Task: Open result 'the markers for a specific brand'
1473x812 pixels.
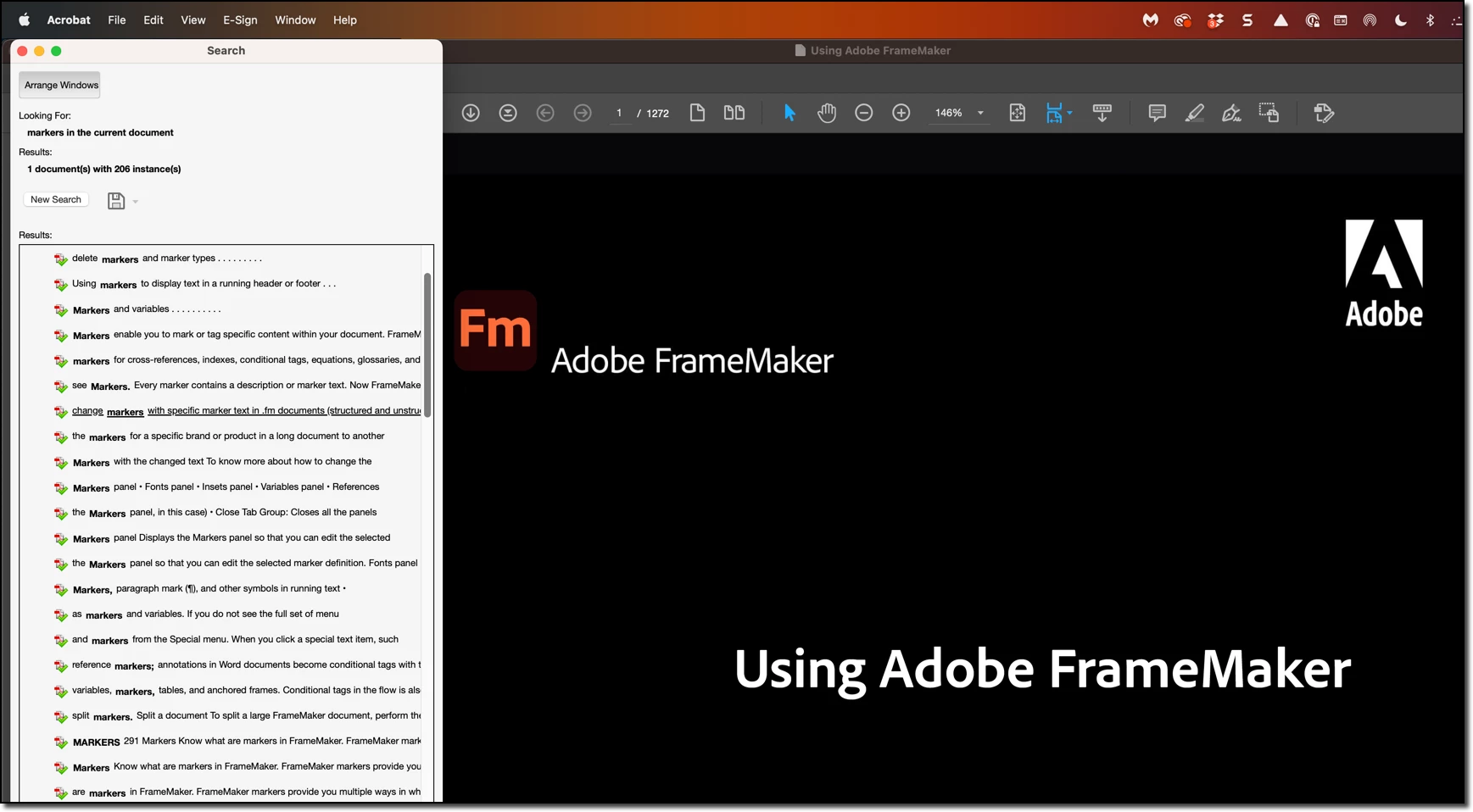Action: (x=228, y=437)
